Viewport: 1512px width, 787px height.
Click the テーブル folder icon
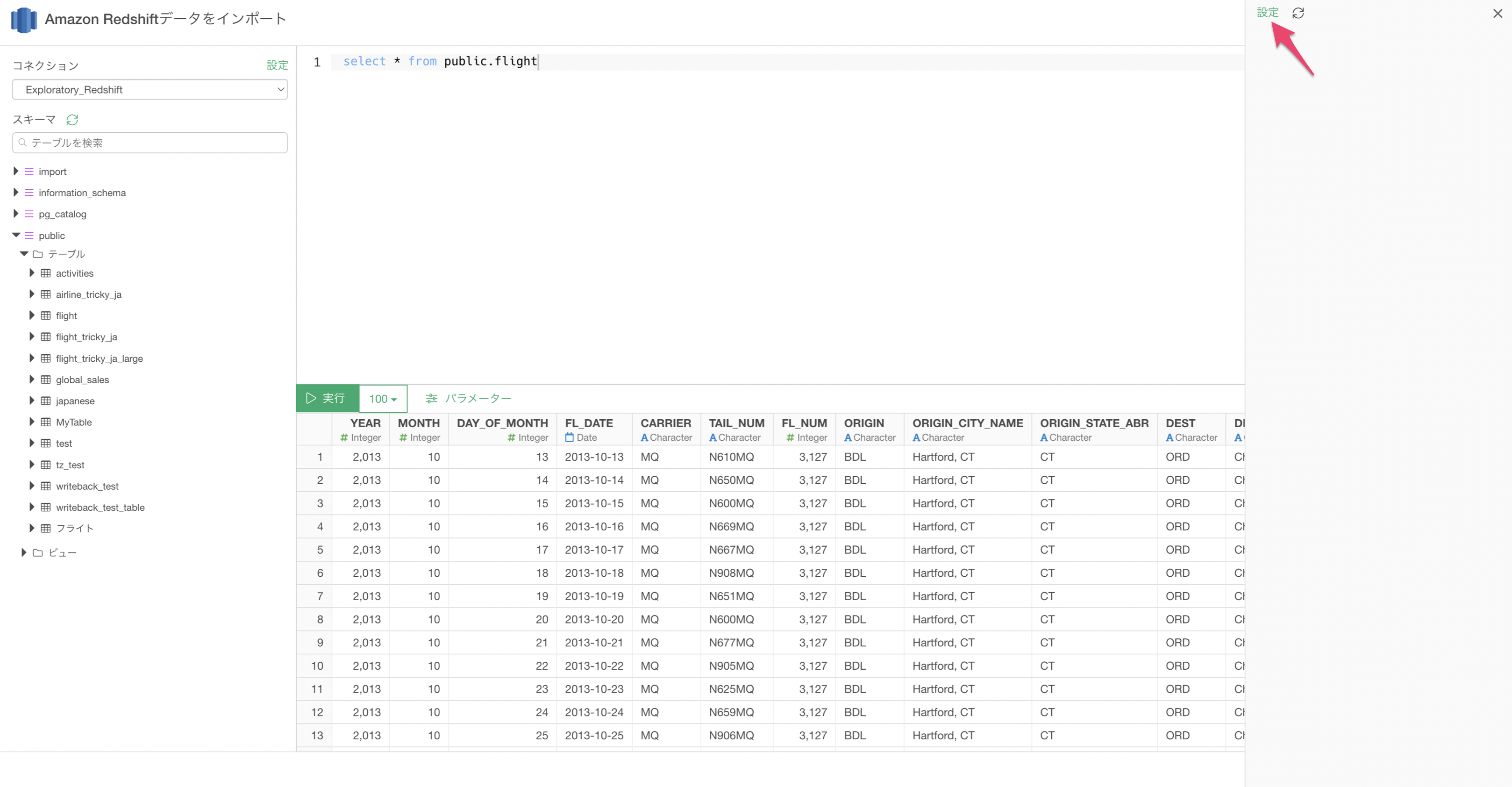[37, 254]
